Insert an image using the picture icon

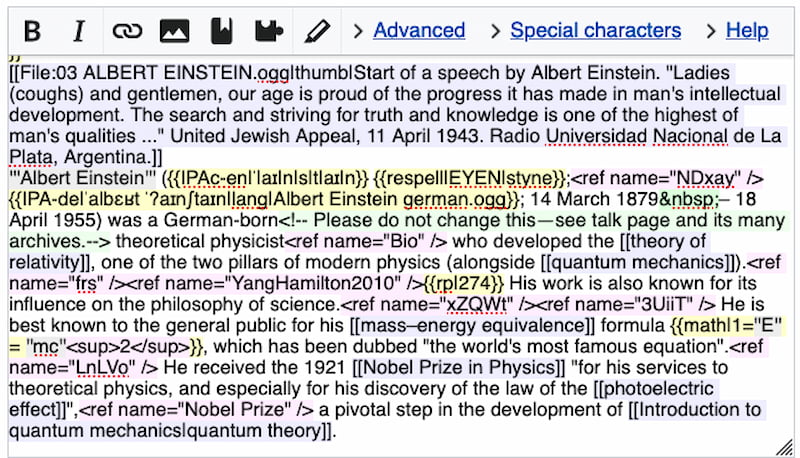[x=174, y=31]
